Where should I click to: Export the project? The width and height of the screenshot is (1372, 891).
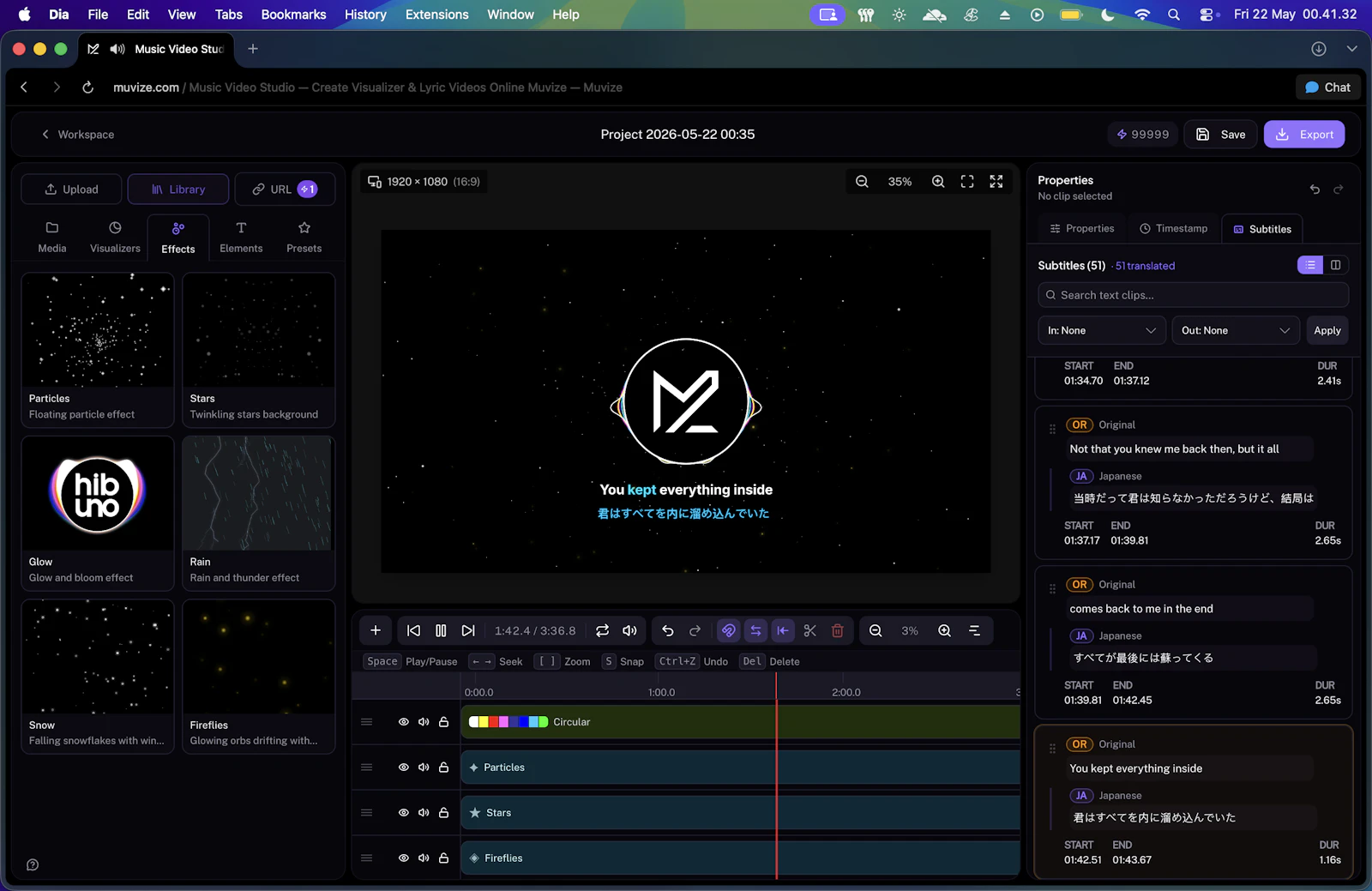pyautogui.click(x=1304, y=135)
